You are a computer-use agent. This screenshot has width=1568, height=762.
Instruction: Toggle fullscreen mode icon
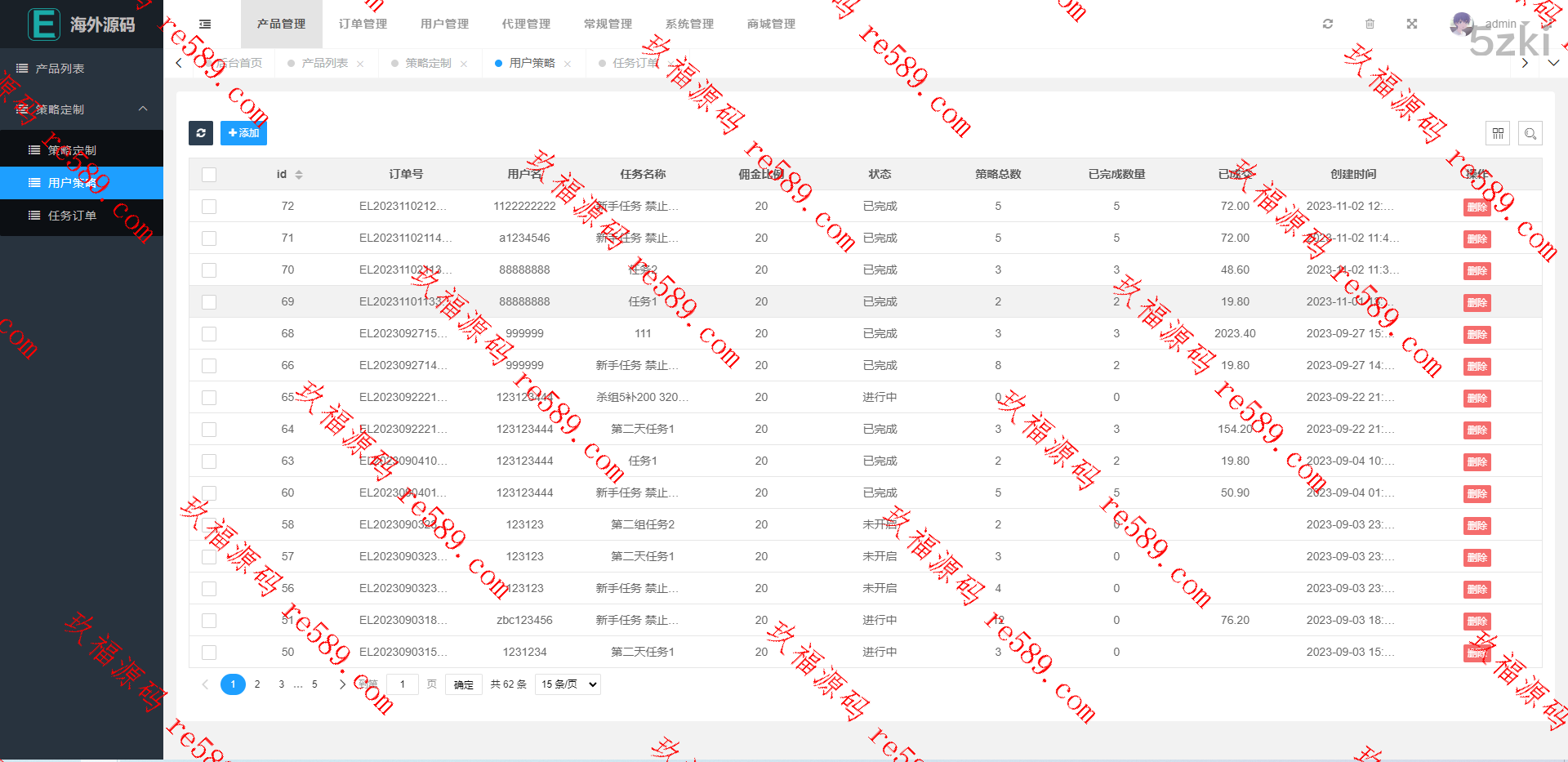1411,25
